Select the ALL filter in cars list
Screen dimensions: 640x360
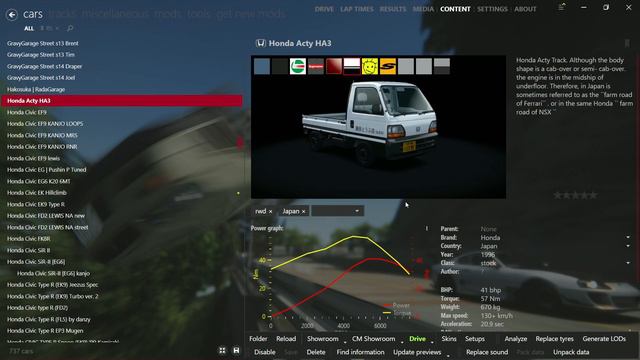click(x=29, y=28)
